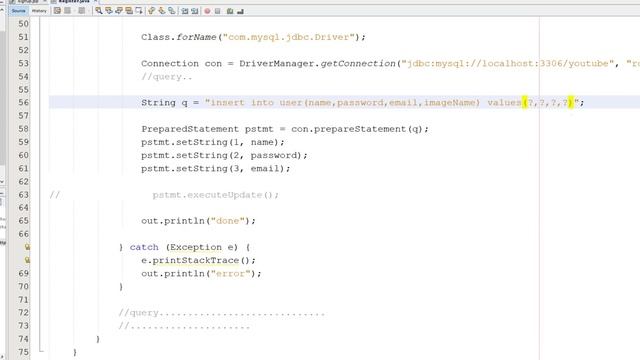Click out.println("done") statement
This screenshot has width=640, height=360.
click(x=198, y=221)
